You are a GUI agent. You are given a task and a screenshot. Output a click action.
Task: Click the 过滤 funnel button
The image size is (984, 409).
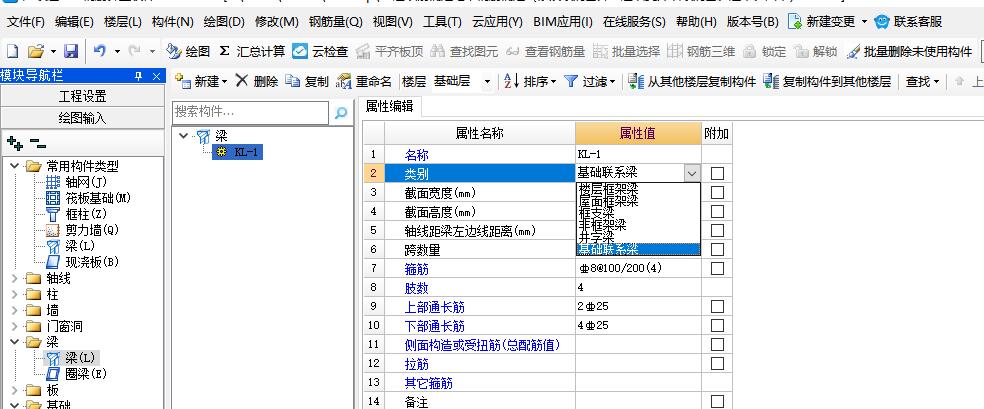pyautogui.click(x=589, y=81)
